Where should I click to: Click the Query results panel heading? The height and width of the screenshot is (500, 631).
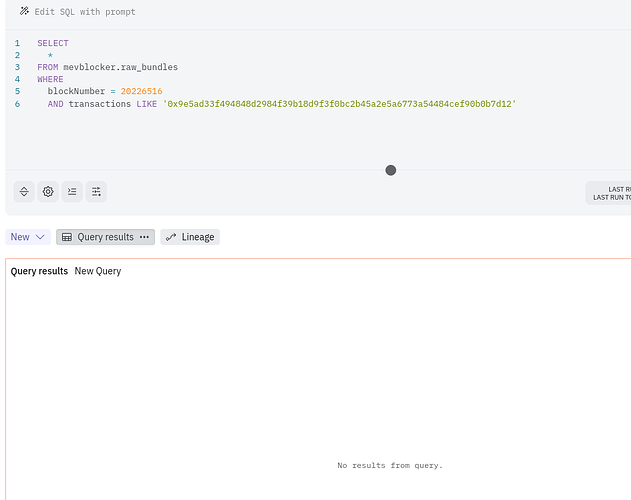point(39,271)
